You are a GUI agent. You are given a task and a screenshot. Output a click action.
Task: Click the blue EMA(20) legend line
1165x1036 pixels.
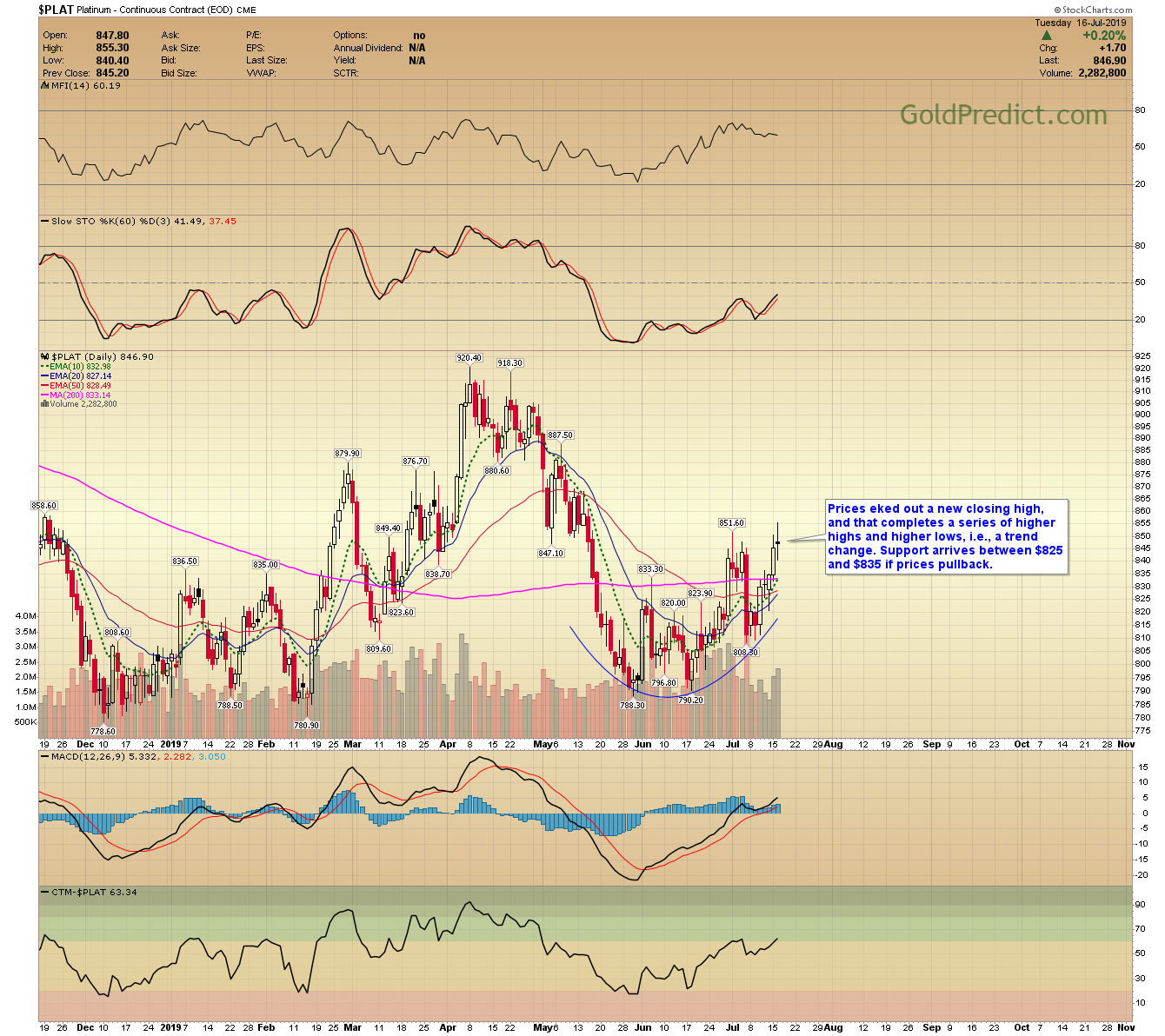(x=45, y=376)
